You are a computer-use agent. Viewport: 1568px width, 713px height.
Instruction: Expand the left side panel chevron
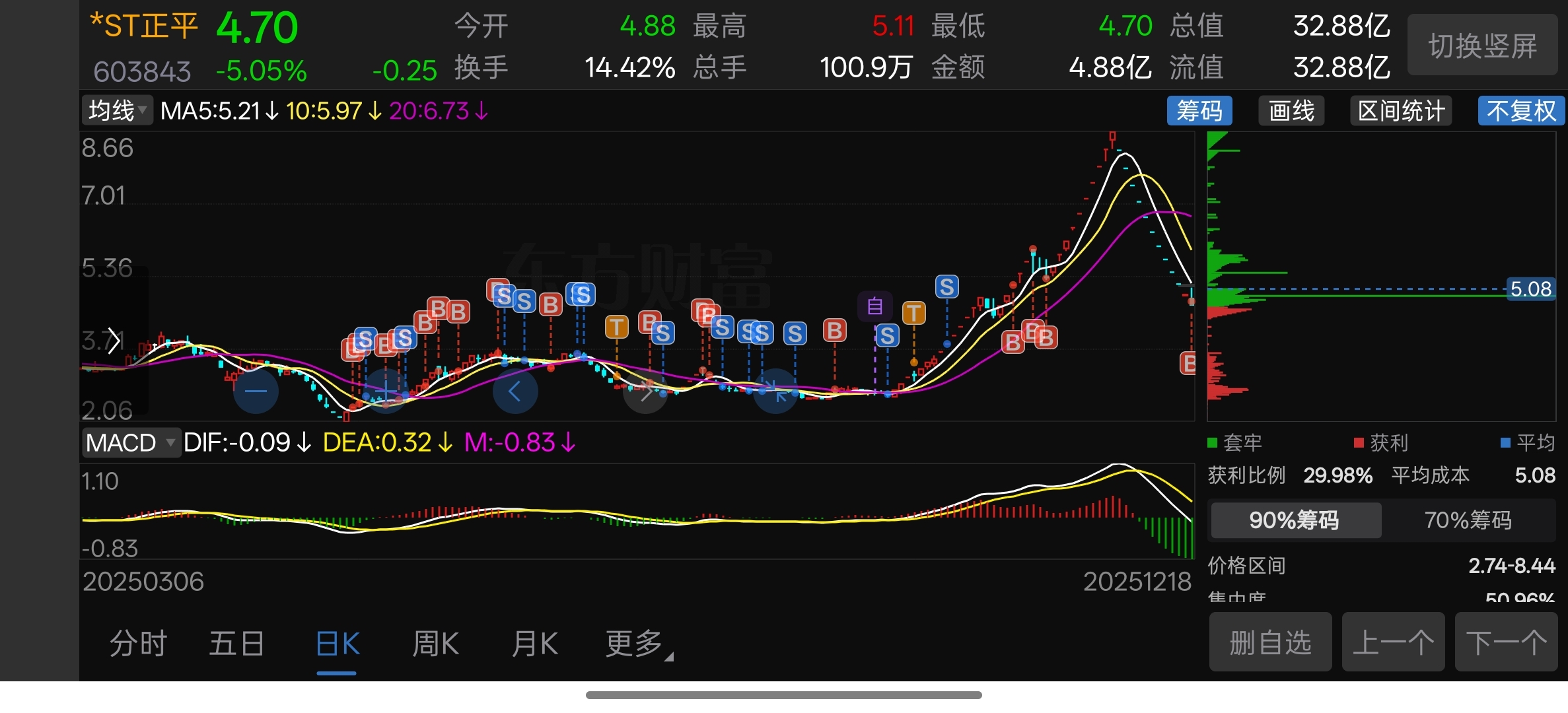point(114,341)
